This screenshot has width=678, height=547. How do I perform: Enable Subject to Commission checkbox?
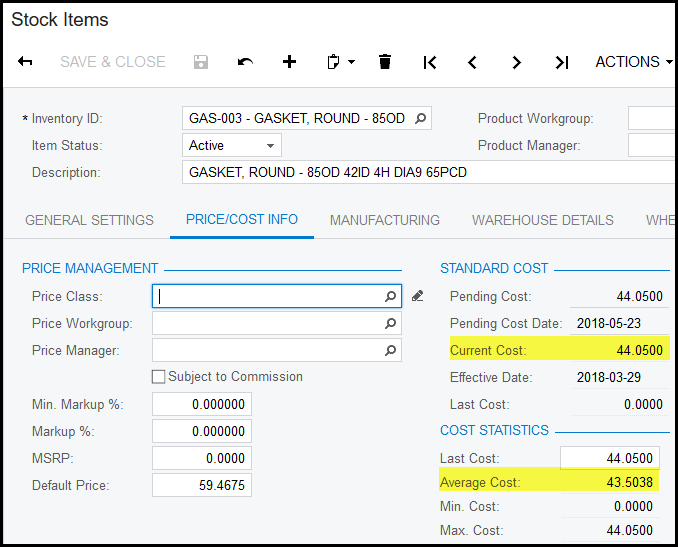158,377
